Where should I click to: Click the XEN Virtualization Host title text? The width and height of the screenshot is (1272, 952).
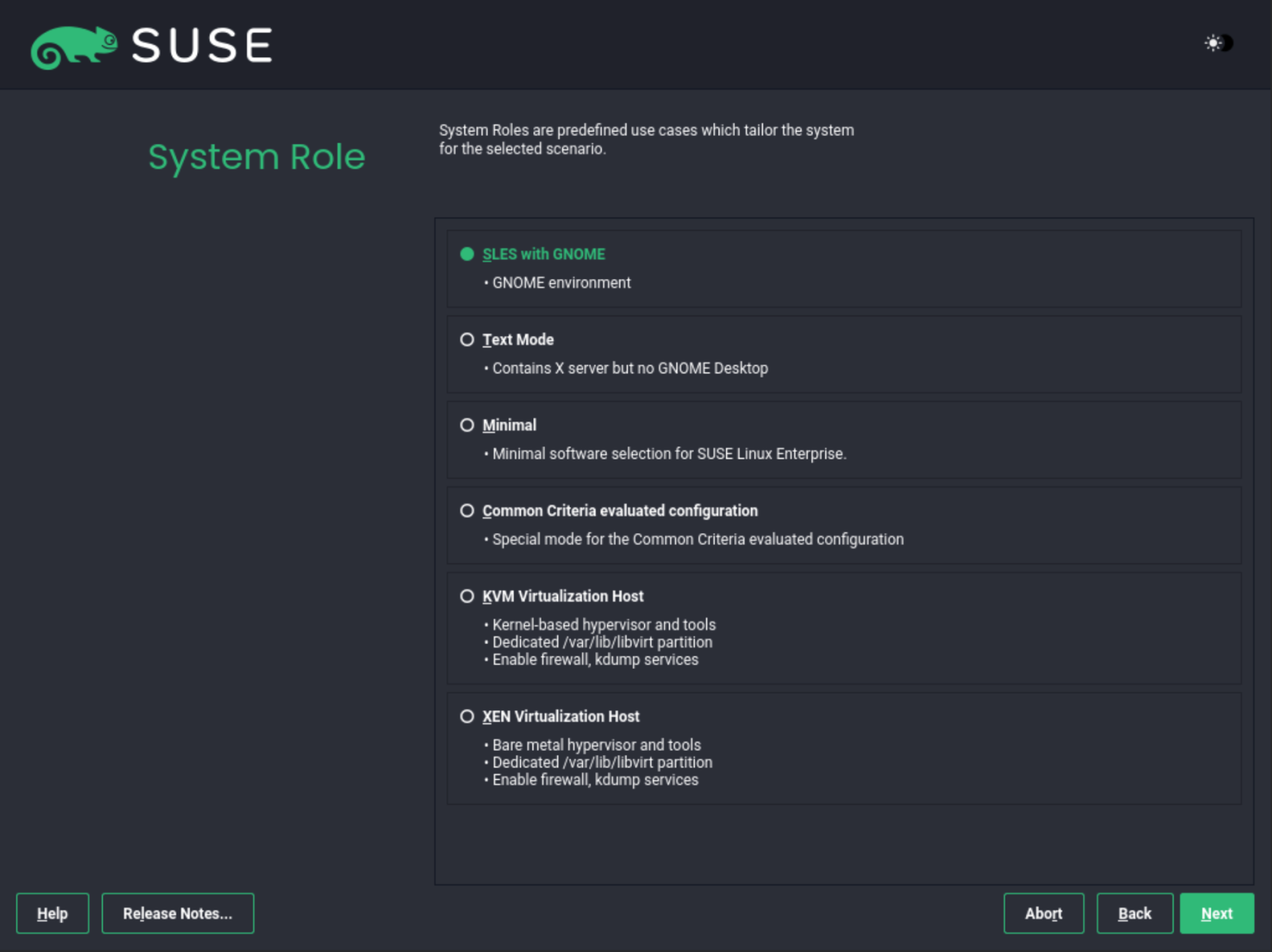561,716
